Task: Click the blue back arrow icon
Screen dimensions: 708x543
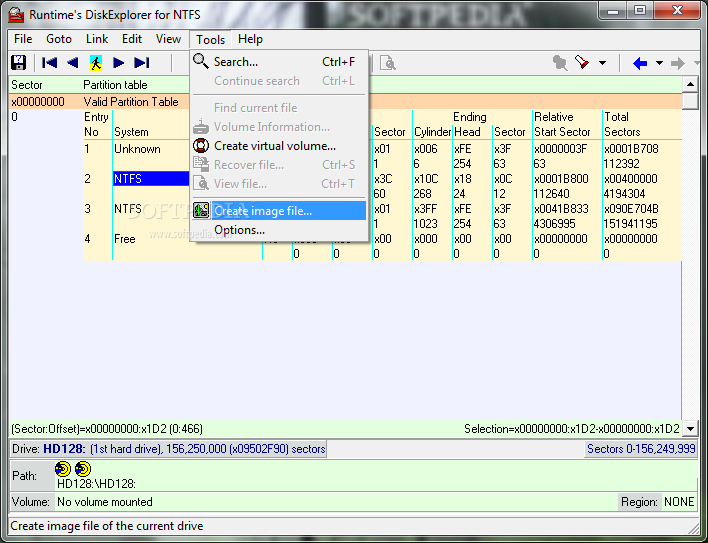Action: click(x=640, y=63)
